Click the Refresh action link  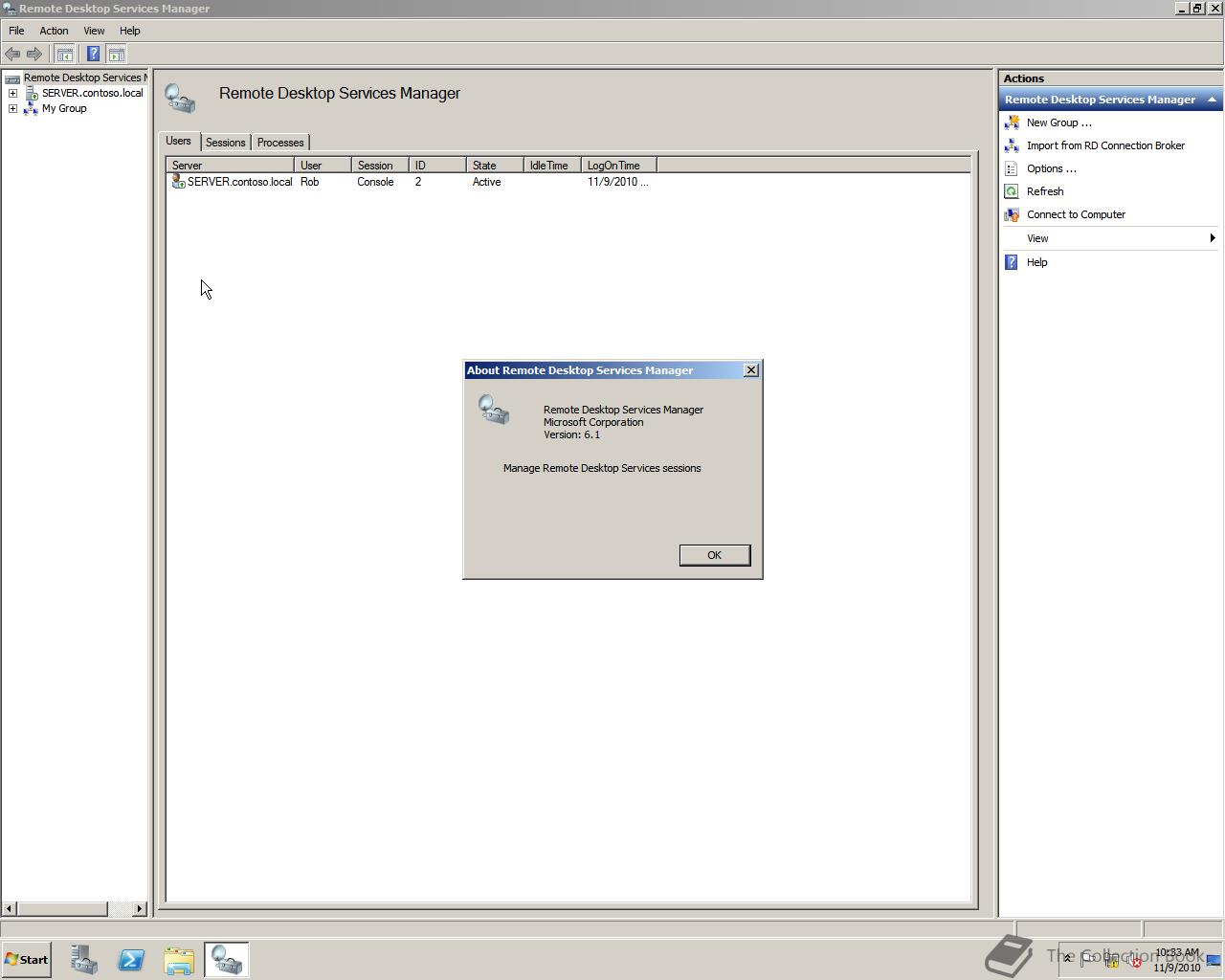coord(1045,191)
